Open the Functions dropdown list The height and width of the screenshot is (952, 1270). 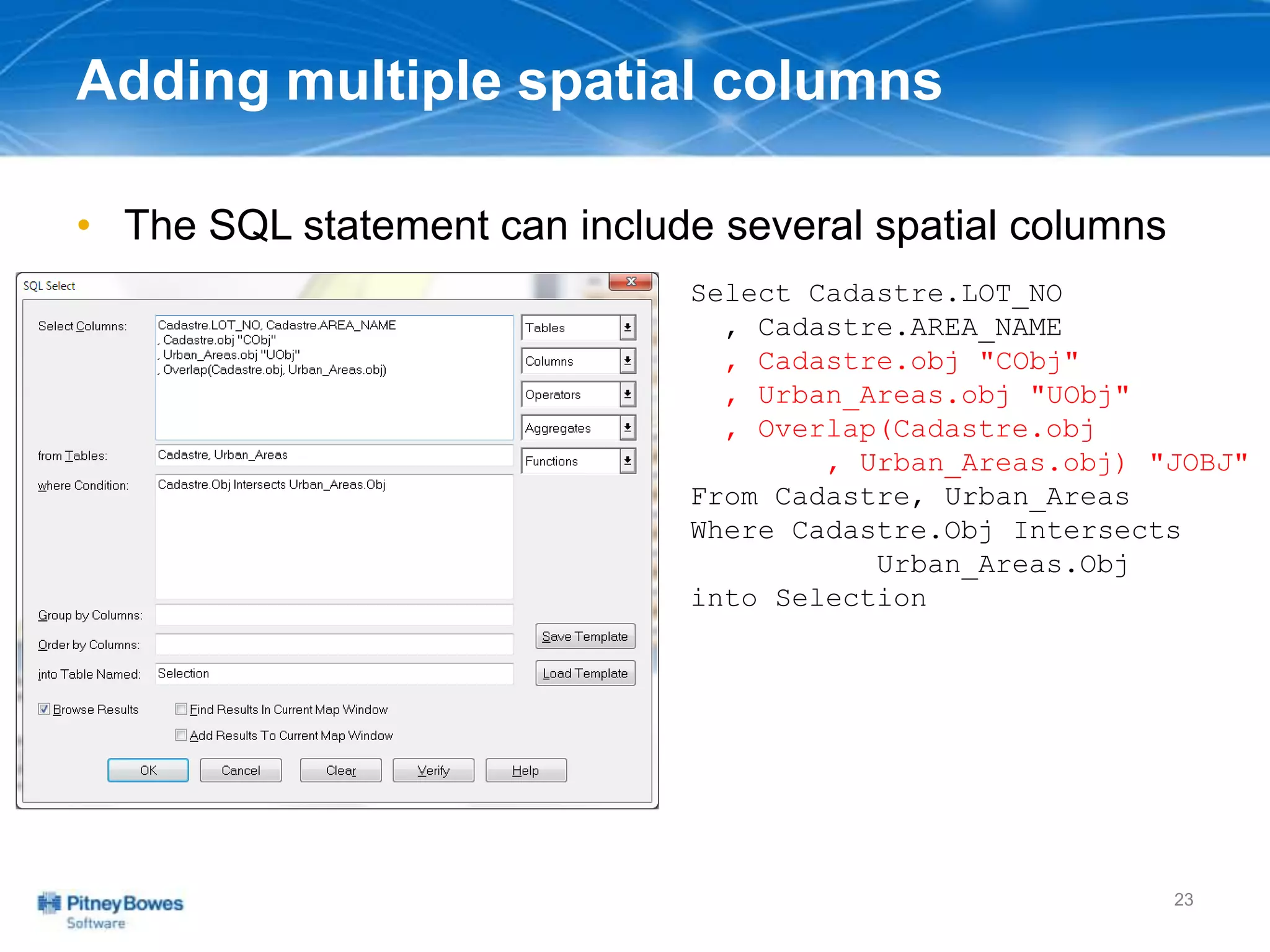tap(628, 461)
